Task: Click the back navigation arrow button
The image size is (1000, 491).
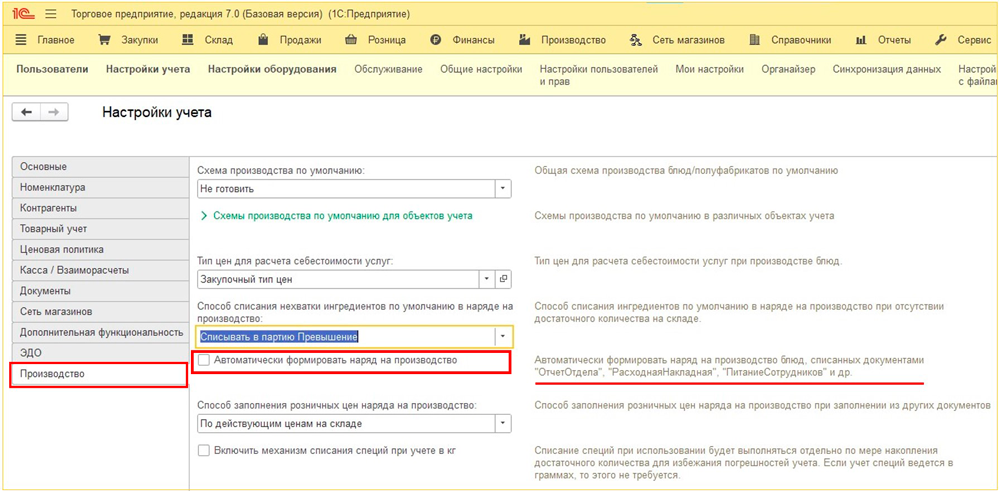Action: pos(26,113)
